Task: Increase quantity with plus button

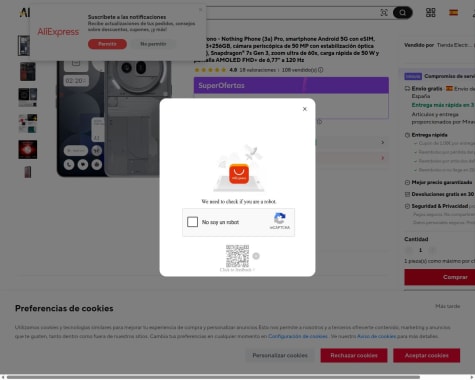Action: pyautogui.click(x=432, y=250)
